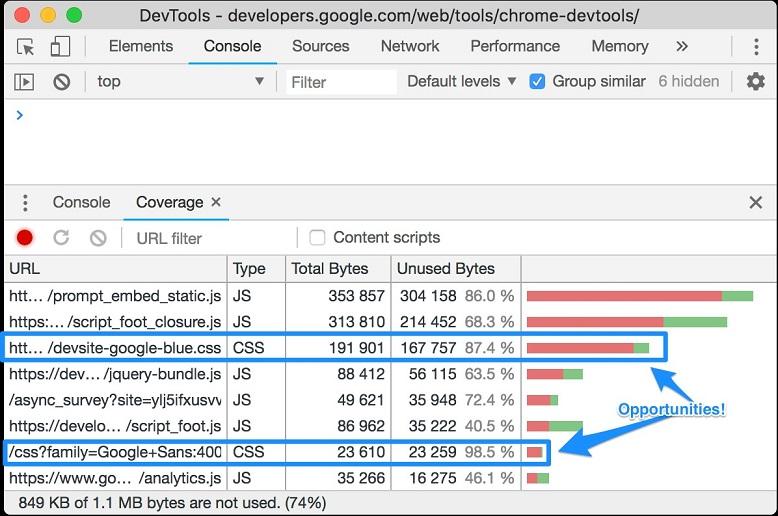Toggle the Content scripts checkbox
Viewport: 778px width, 516px height.
click(317, 238)
